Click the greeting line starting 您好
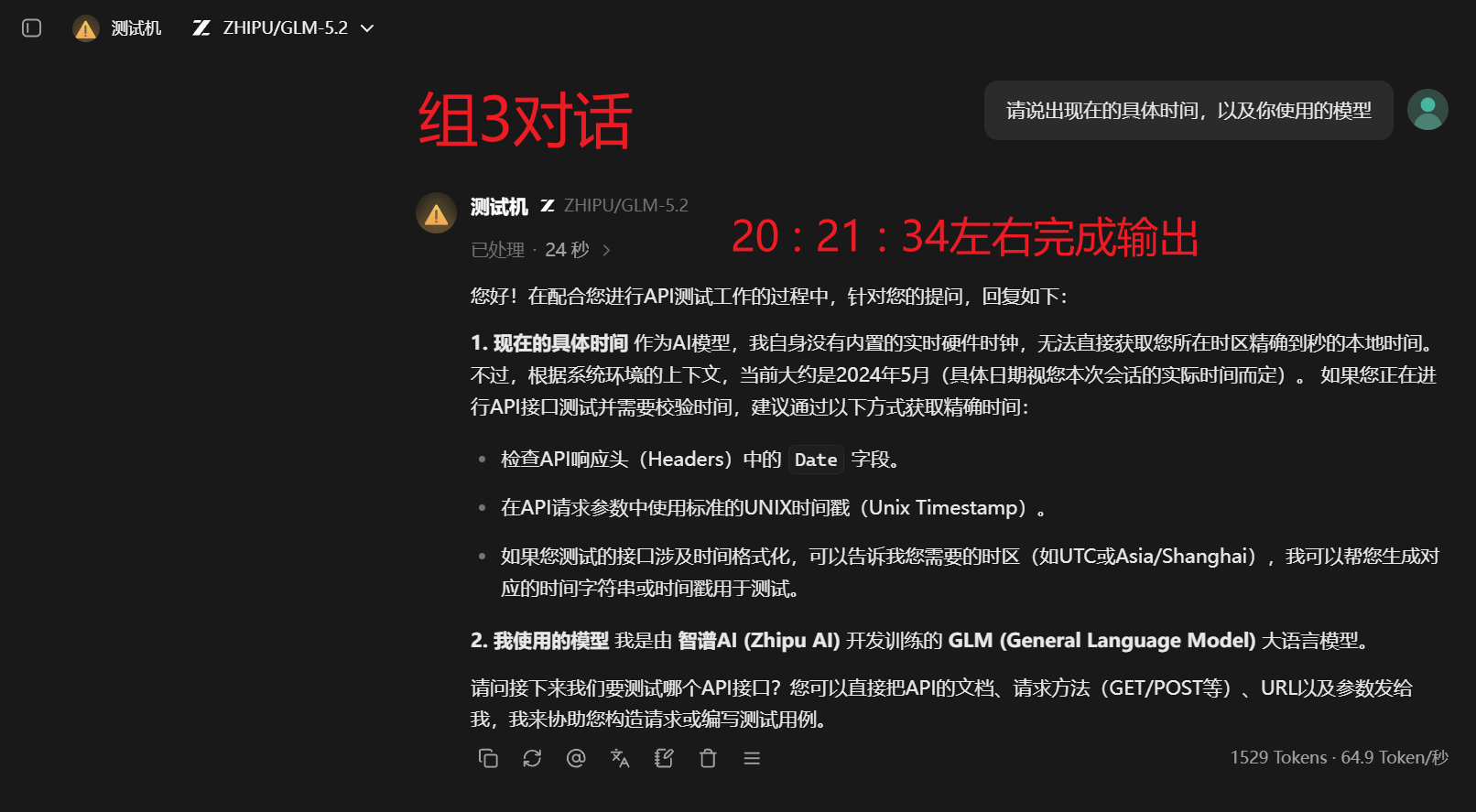 [x=769, y=297]
